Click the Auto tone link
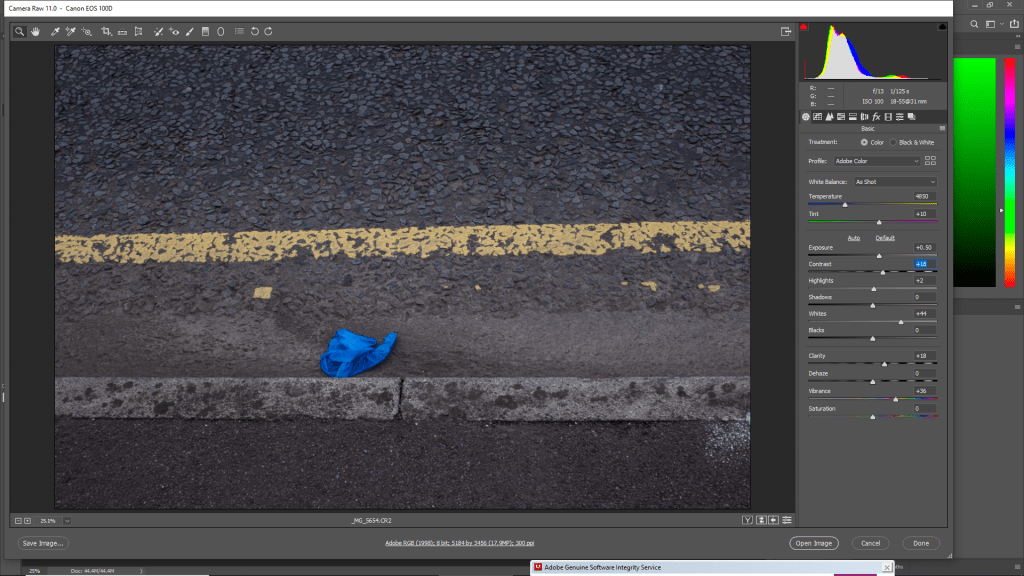 click(x=854, y=238)
